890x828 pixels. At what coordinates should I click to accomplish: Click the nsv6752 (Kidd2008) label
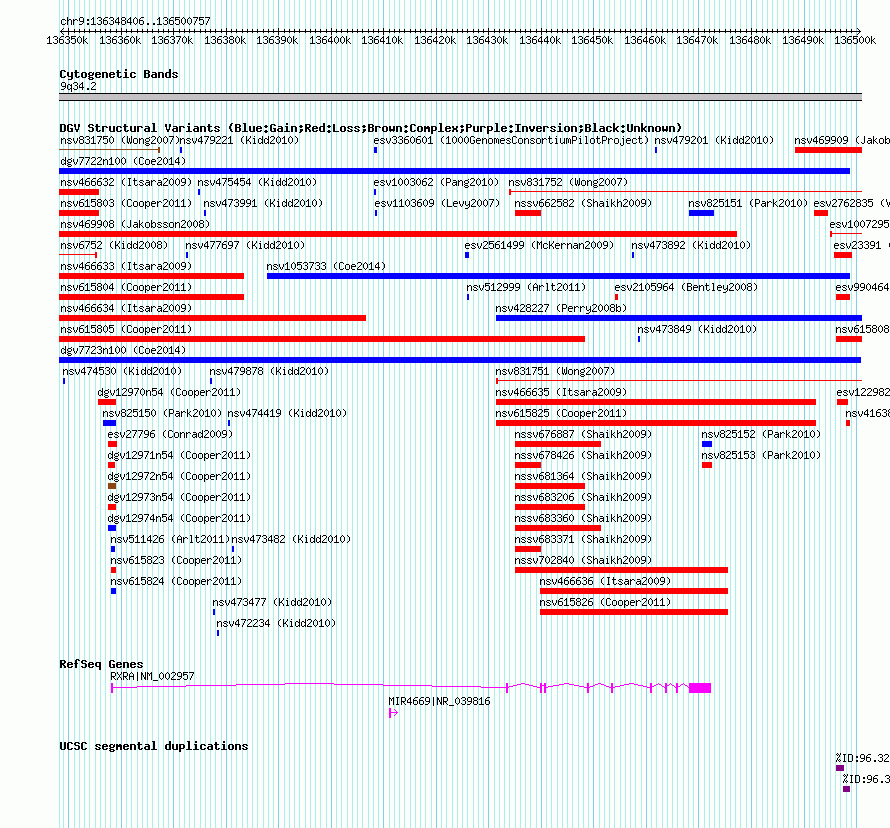tap(114, 245)
